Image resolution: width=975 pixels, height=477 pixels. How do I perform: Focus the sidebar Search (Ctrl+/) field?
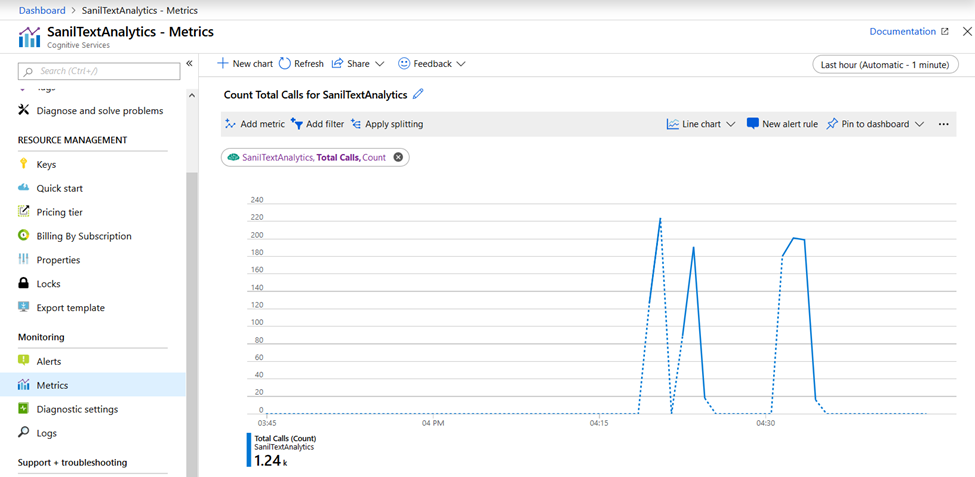click(x=99, y=72)
